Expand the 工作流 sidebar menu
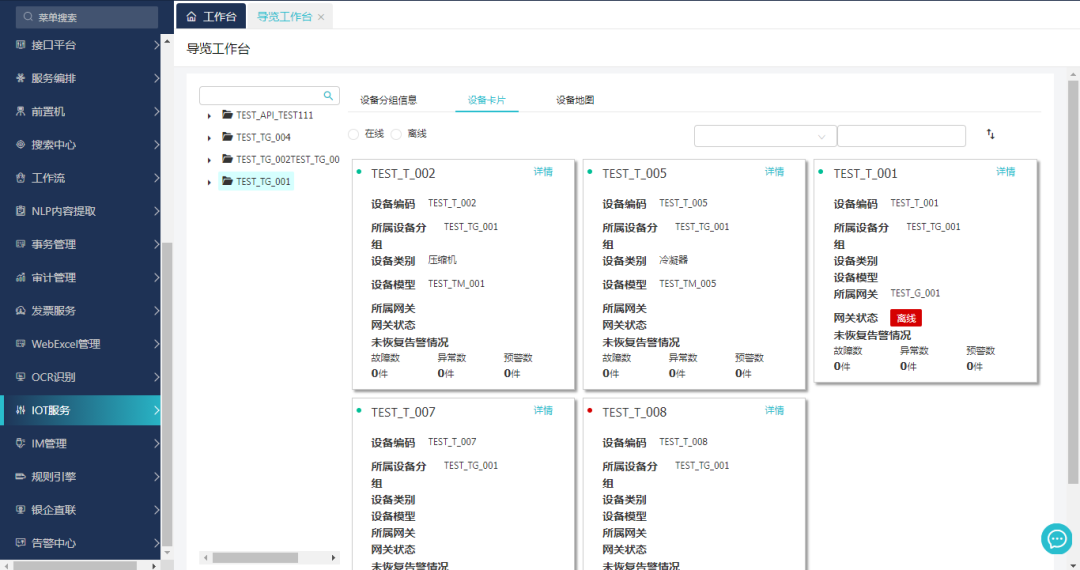Viewport: 1080px width, 570px height. click(x=156, y=178)
